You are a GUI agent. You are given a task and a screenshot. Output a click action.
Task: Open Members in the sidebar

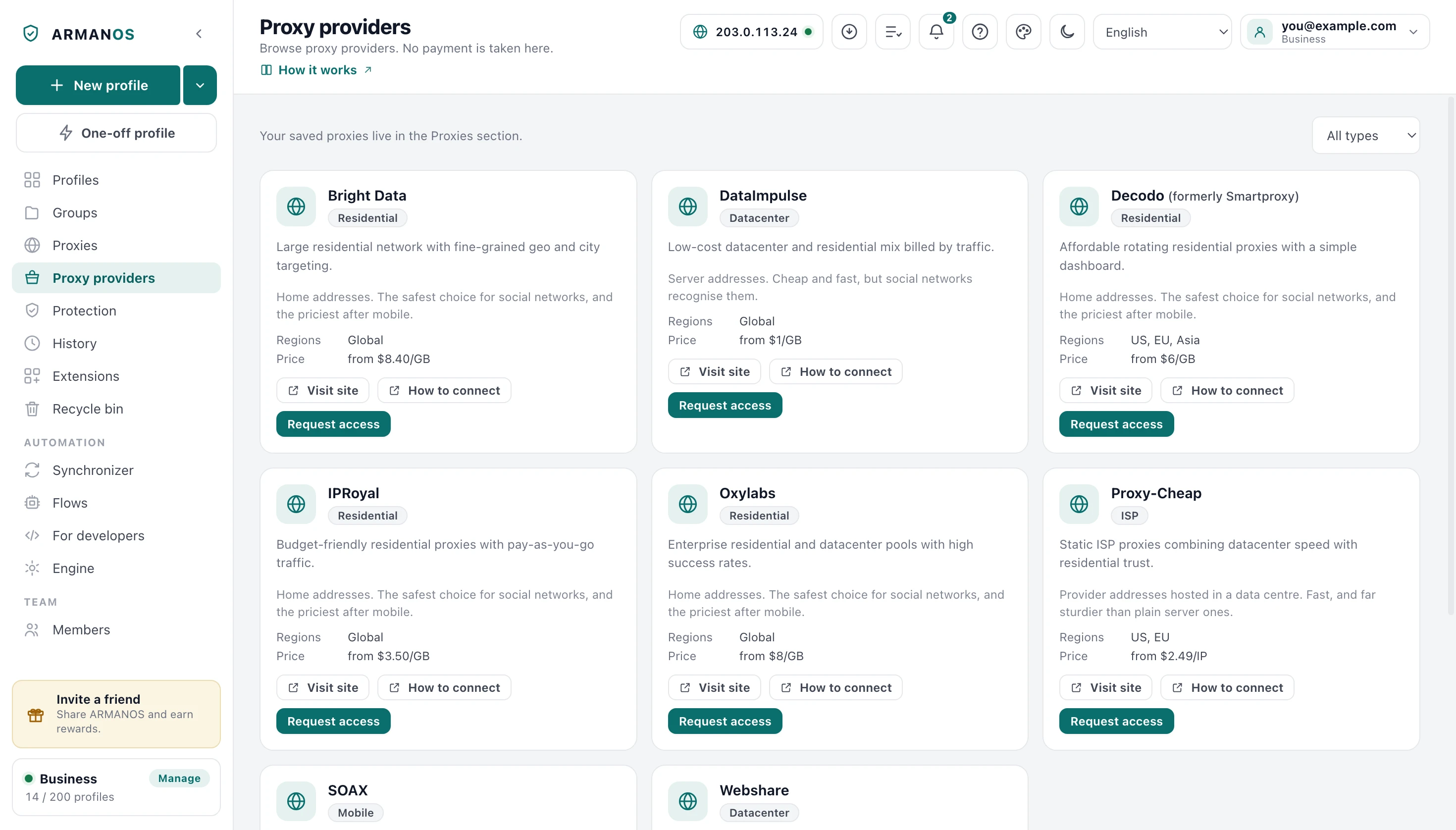pyautogui.click(x=116, y=630)
